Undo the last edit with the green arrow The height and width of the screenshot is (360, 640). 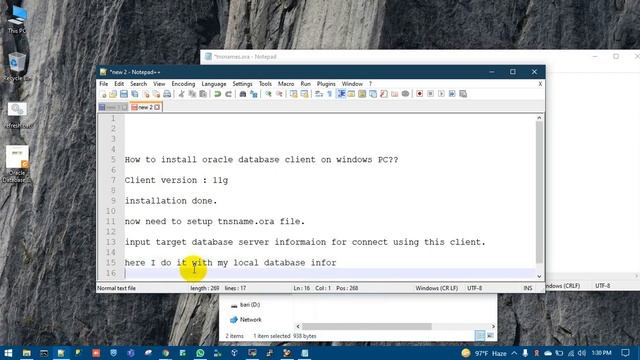pyautogui.click(x=218, y=94)
